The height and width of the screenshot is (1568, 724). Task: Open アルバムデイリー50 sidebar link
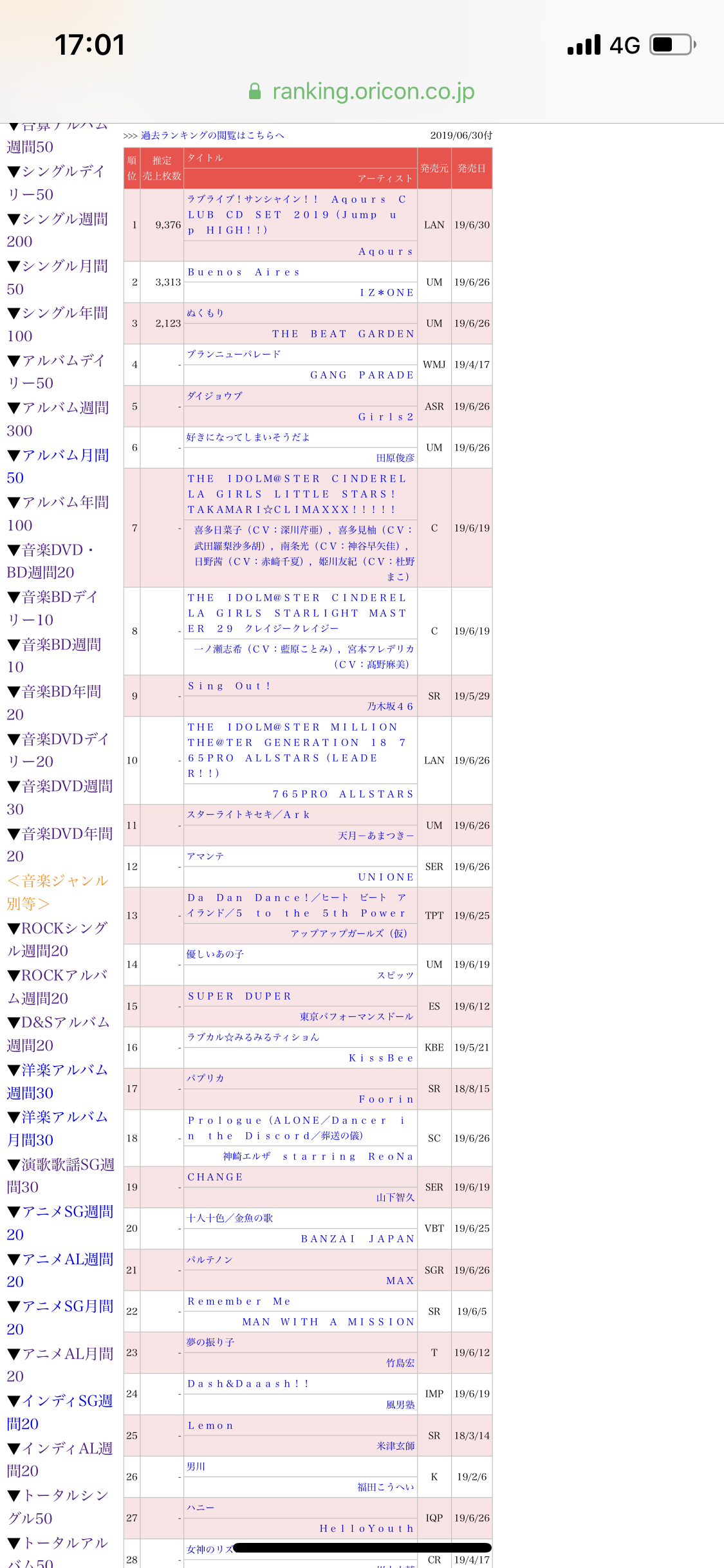pos(56,372)
